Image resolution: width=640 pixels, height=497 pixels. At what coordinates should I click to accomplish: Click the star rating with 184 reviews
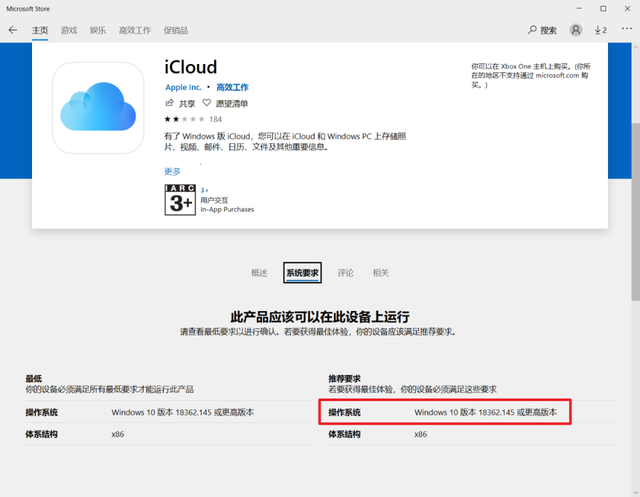pos(193,119)
